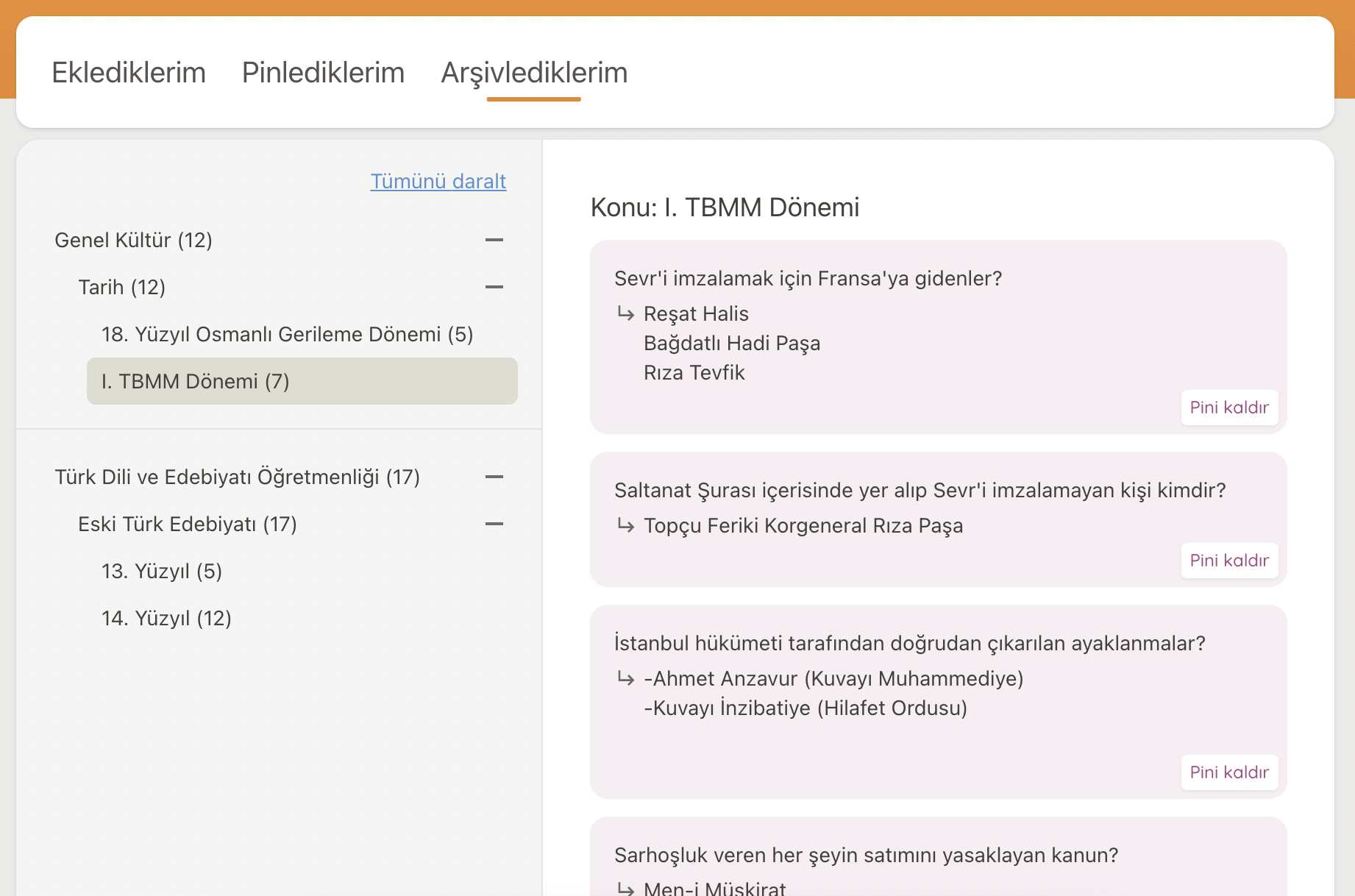The image size is (1355, 896).
Task: Click the Genel Kültür (12) label
Action: point(133,240)
